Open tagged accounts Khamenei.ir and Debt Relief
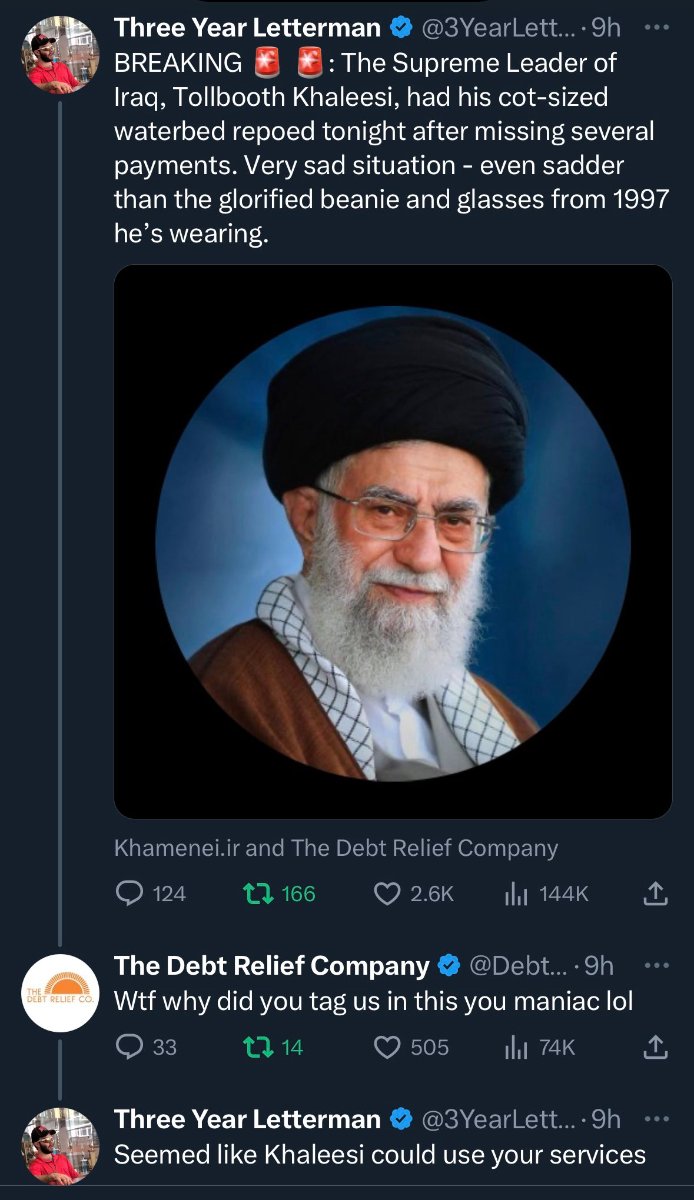694x1200 pixels. point(336,848)
